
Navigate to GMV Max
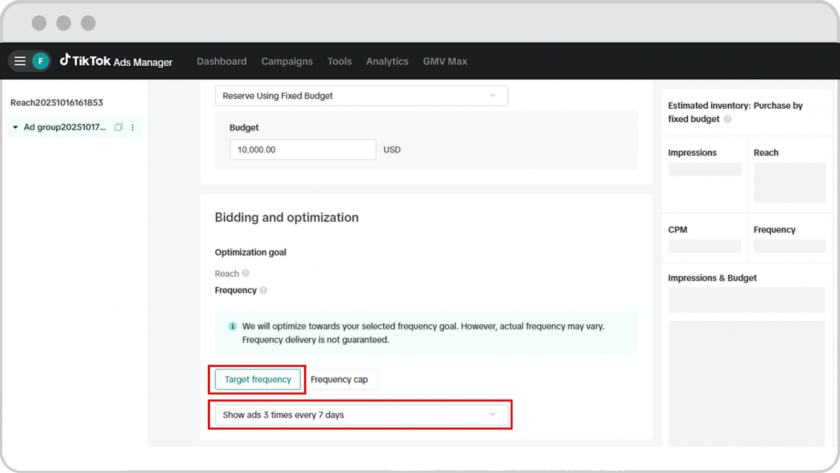click(445, 61)
